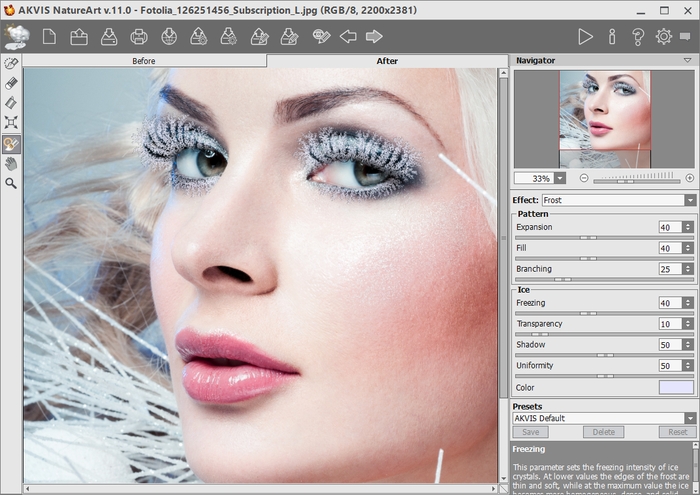700x495 pixels.
Task: Click the Branching value field showing 25
Action: click(671, 269)
